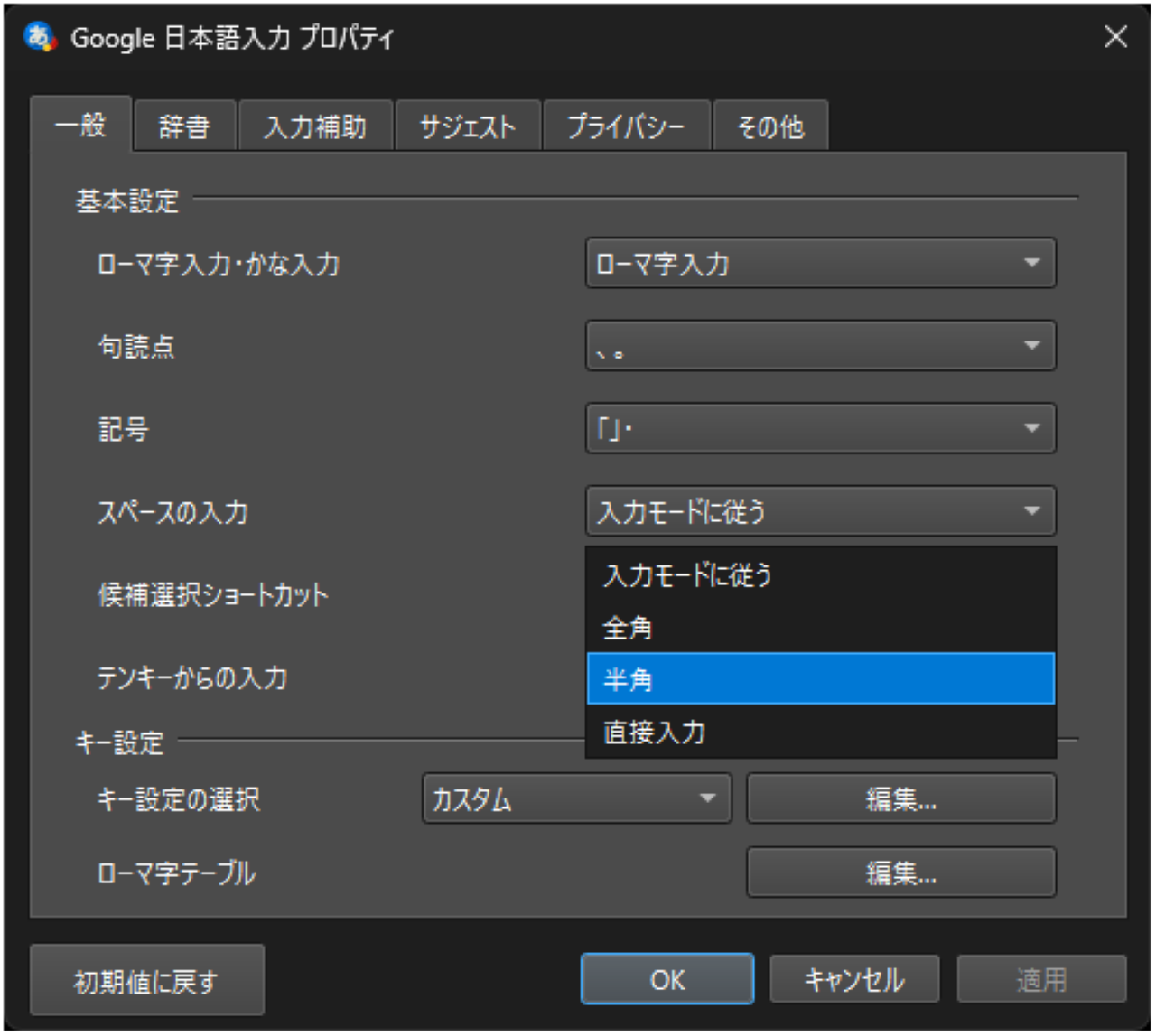Switch to the その他 tab
1156x1036 pixels.
[x=770, y=126]
